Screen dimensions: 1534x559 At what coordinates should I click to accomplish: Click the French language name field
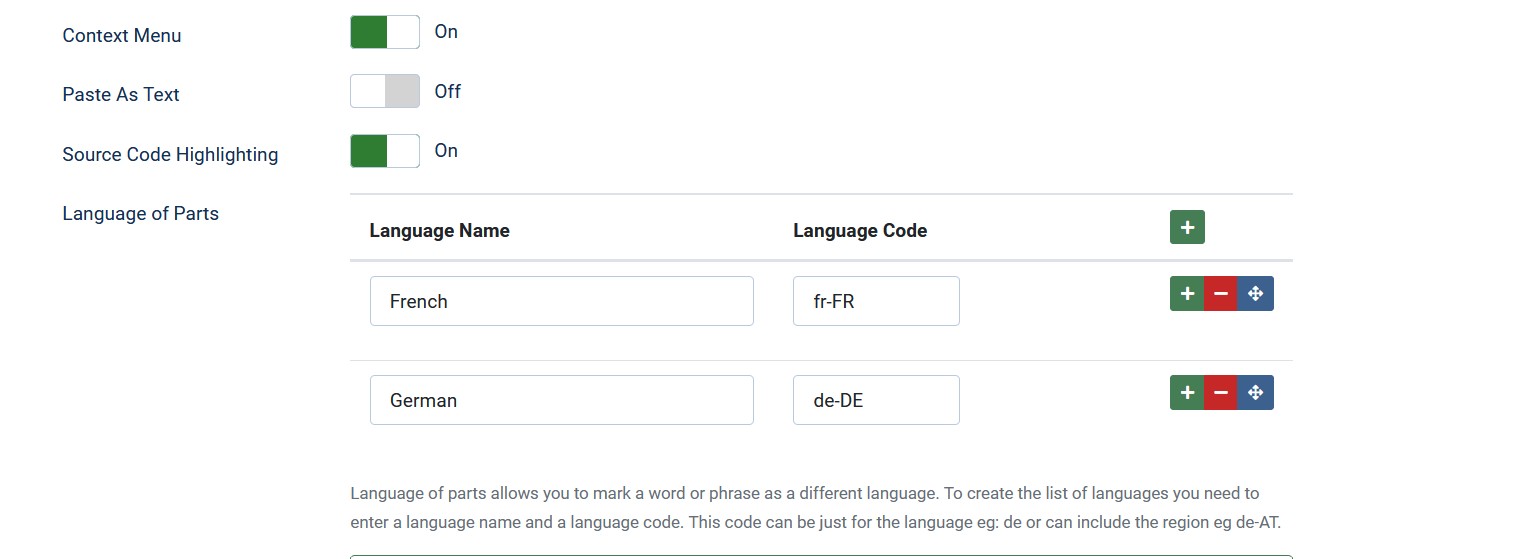[561, 301]
